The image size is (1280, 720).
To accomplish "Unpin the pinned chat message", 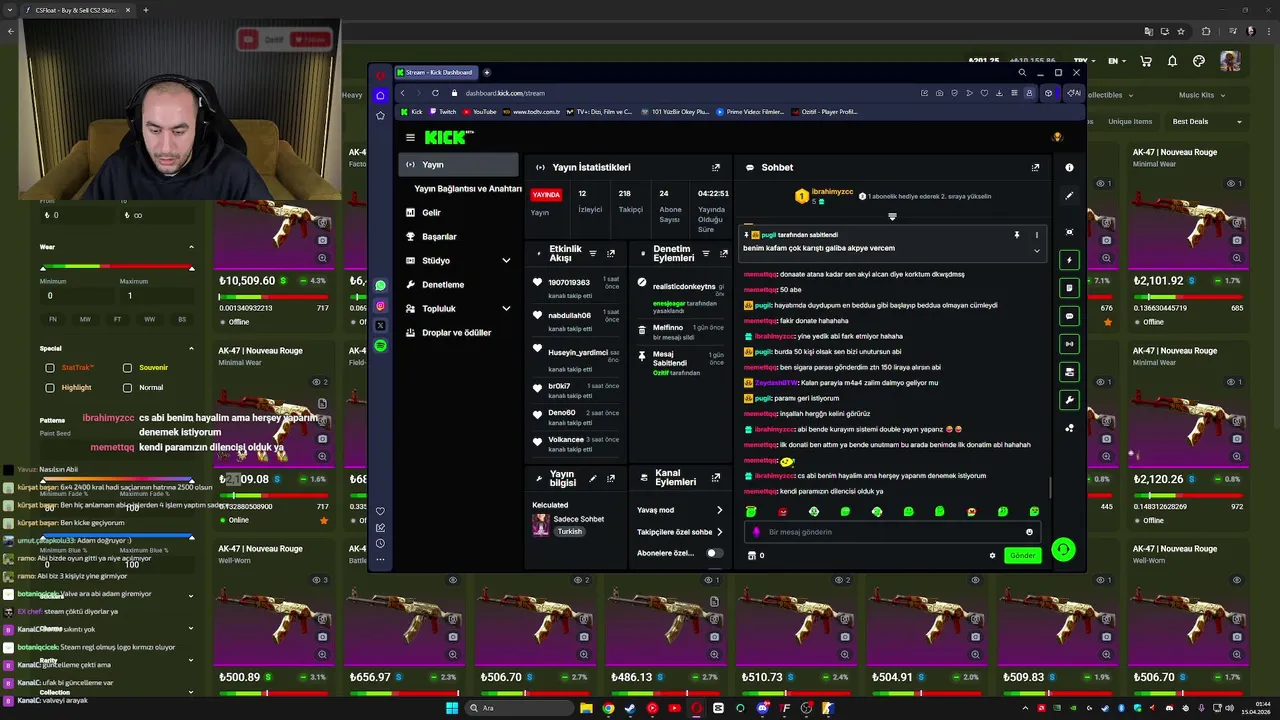I will click(1017, 235).
